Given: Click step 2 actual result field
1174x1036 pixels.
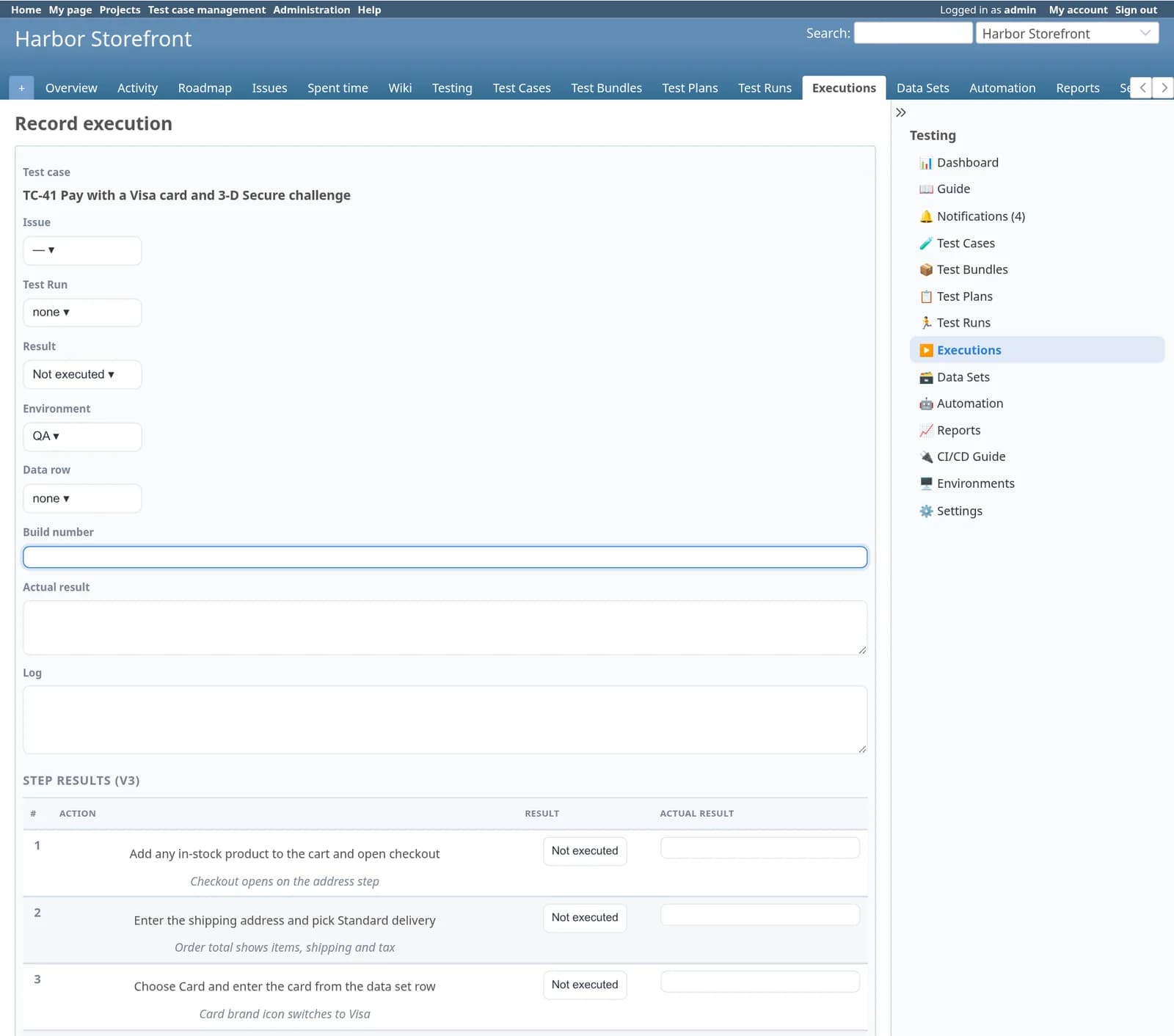Looking at the screenshot, I should tap(760, 915).
